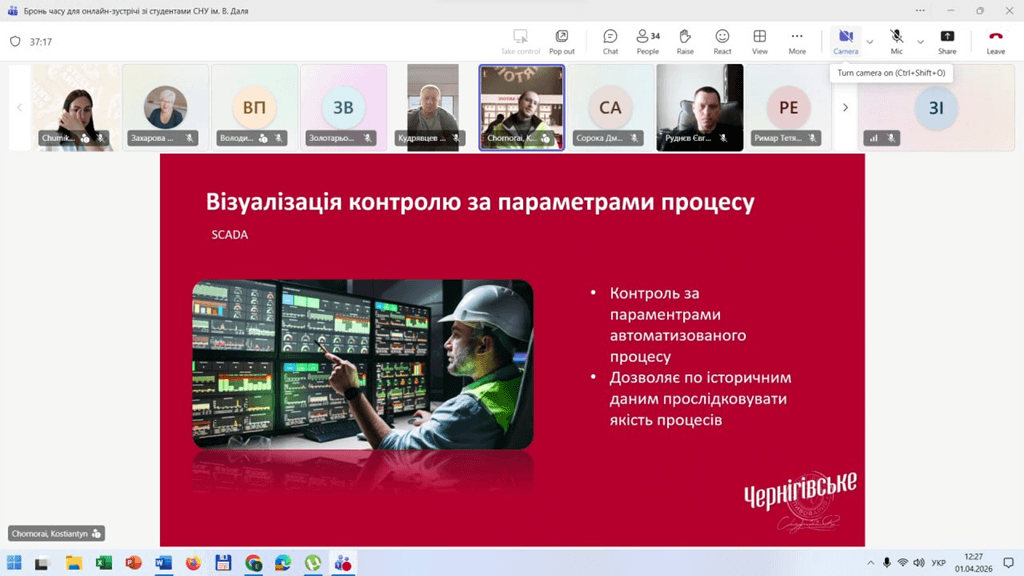Click the УКР language indicator
This screenshot has height=576, width=1024.
tap(938, 563)
